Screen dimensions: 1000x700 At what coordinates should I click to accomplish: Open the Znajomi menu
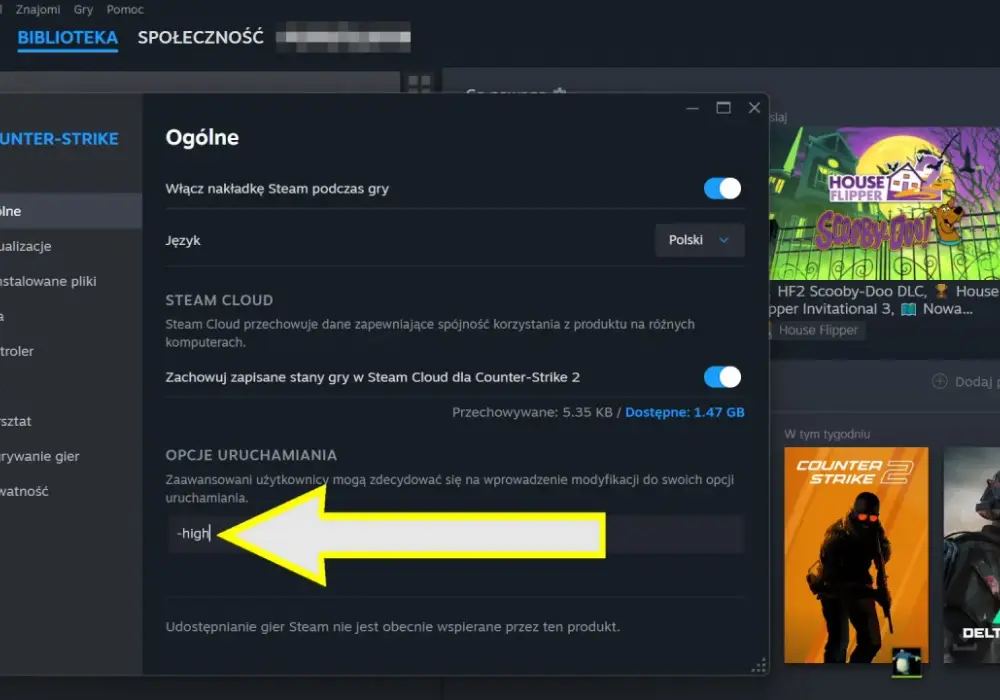click(38, 10)
